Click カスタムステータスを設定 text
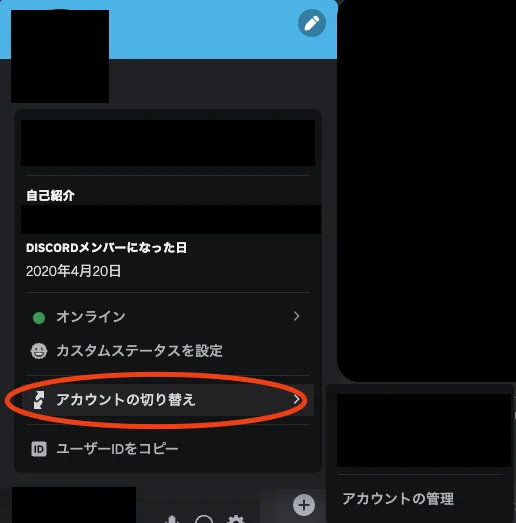516x523 pixels. [x=139, y=351]
